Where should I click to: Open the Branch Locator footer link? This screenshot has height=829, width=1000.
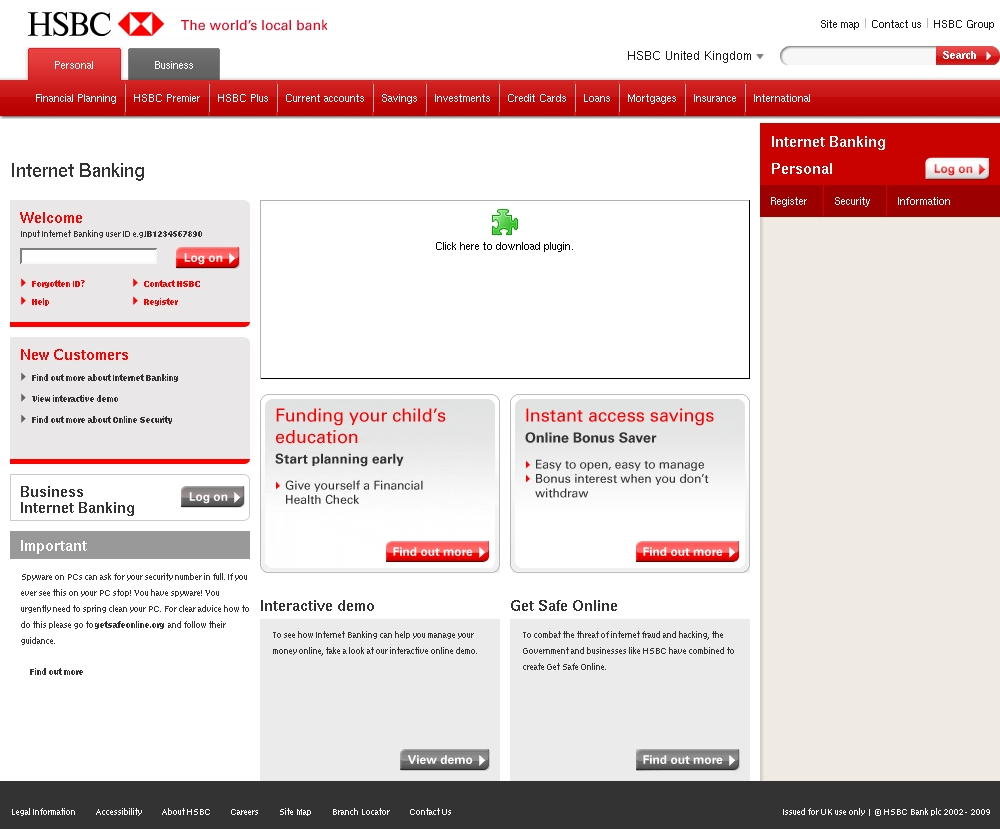(361, 812)
